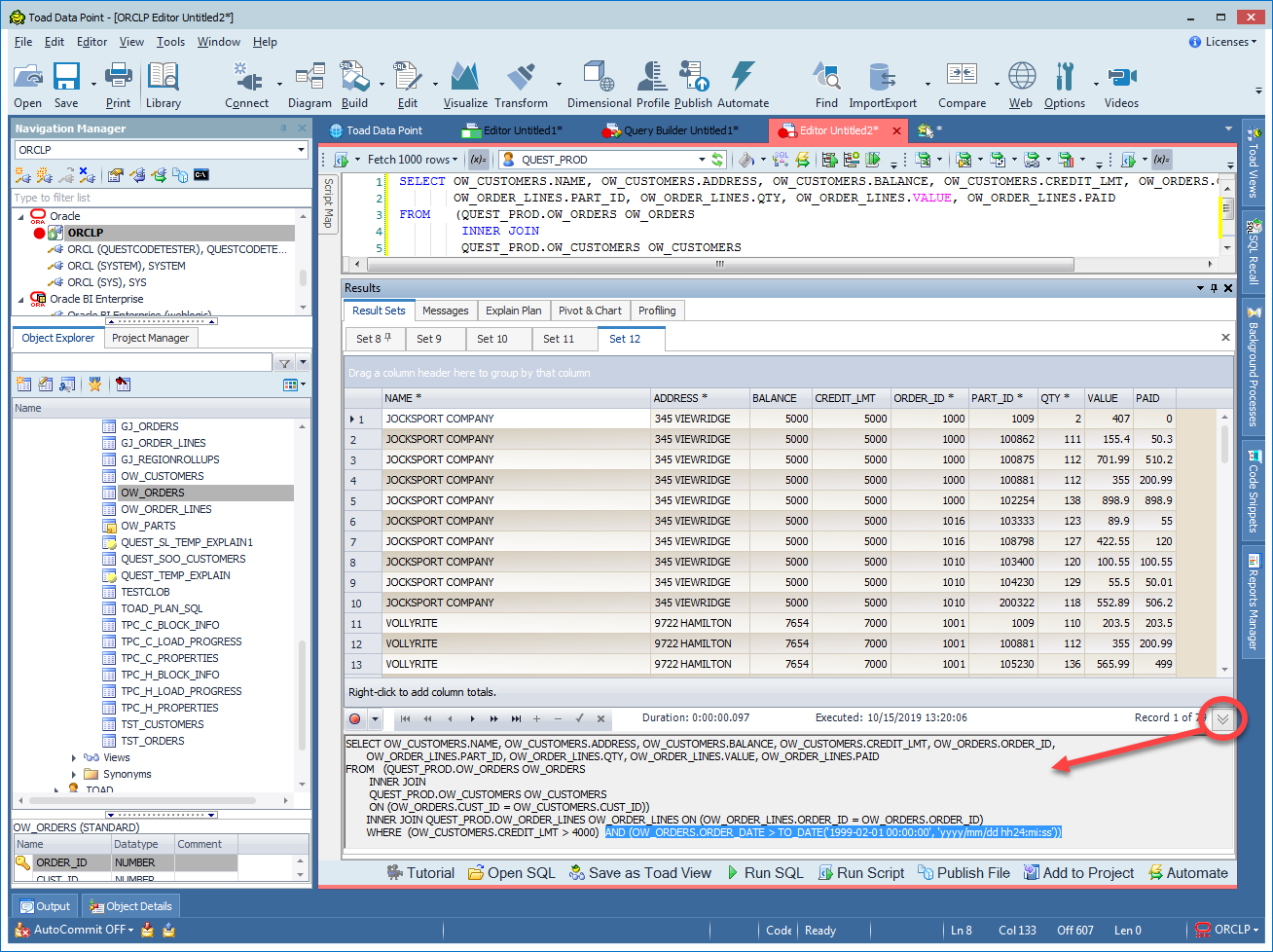
Task: Click Add to Project button
Action: coord(1078,873)
